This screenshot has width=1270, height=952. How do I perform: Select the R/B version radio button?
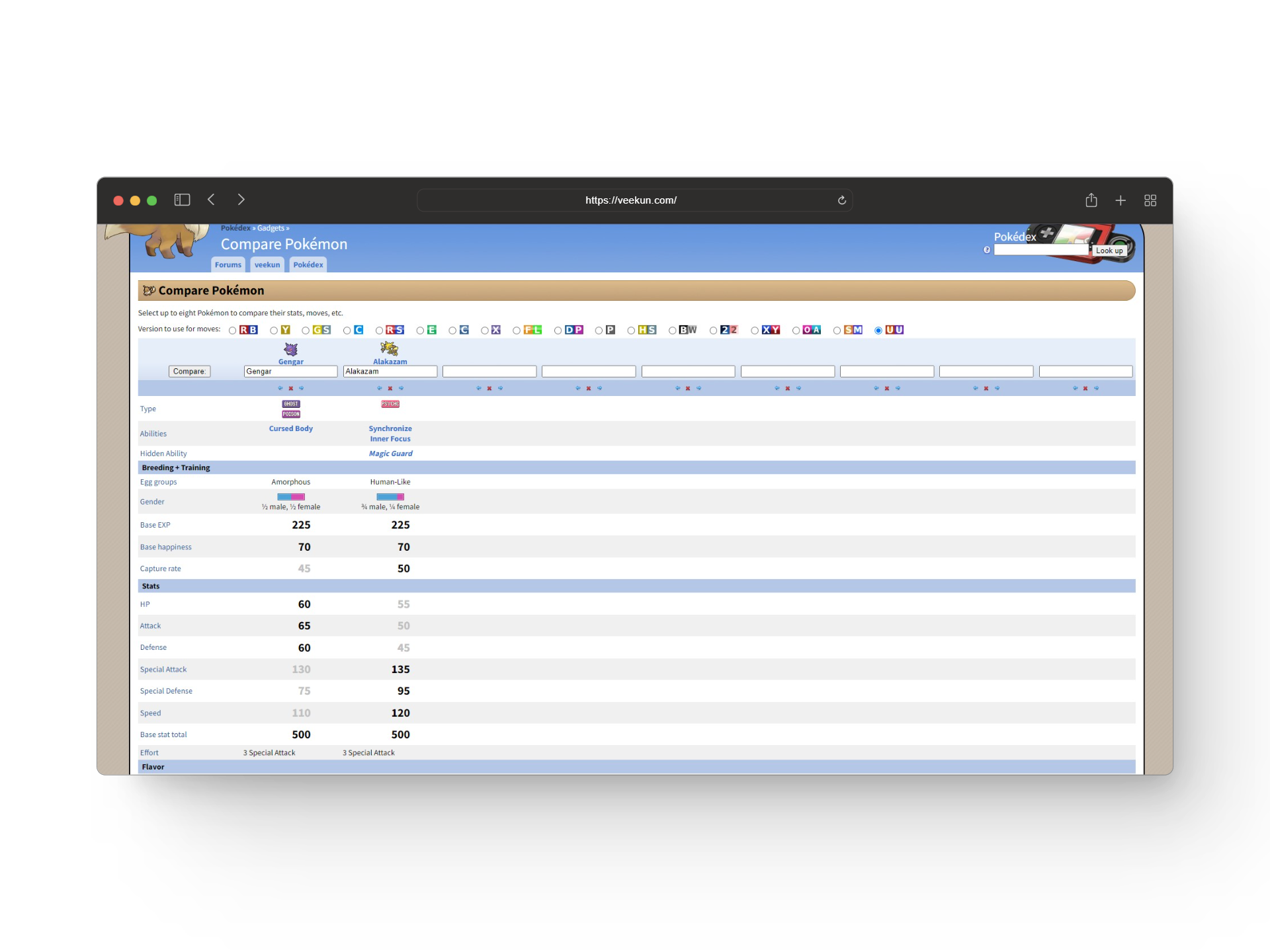tap(233, 331)
